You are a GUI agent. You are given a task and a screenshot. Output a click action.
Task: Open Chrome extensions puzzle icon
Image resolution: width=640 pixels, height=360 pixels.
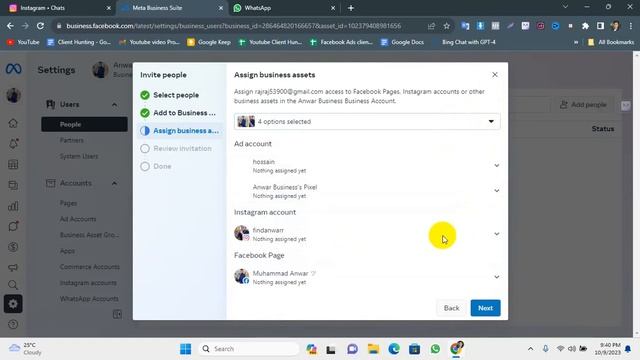coord(585,26)
